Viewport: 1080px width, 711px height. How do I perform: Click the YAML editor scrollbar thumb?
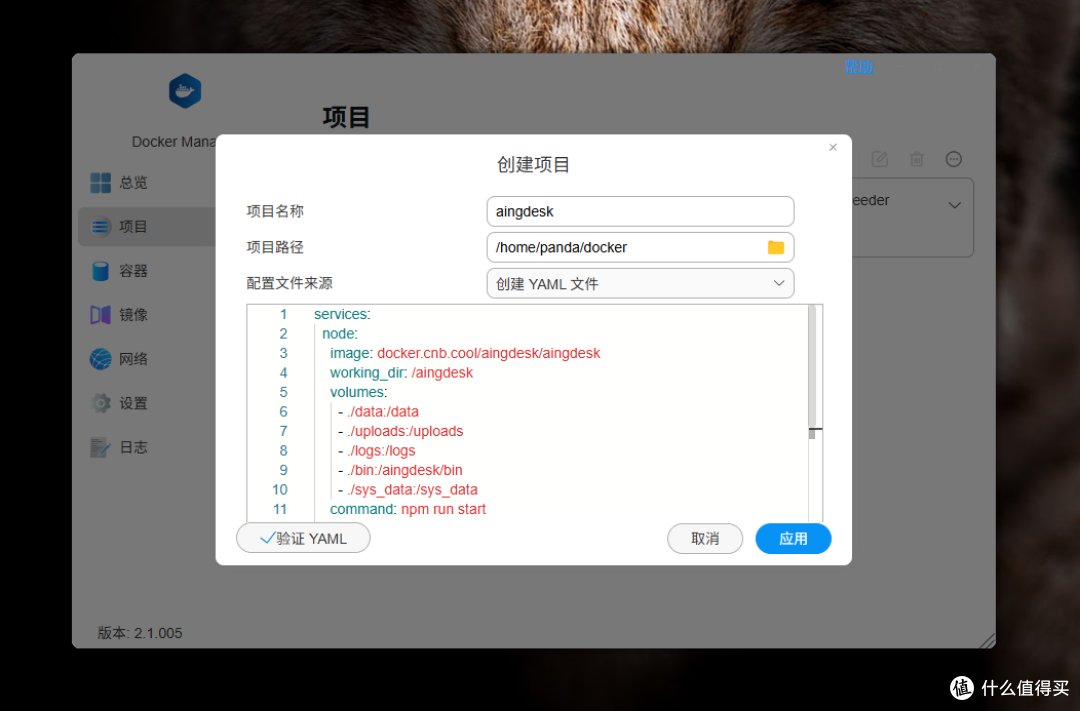[812, 369]
